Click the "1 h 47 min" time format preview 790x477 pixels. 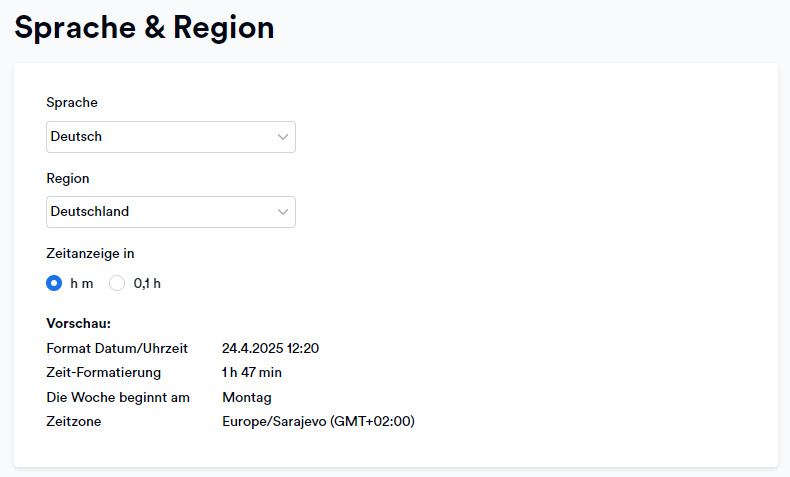click(252, 373)
